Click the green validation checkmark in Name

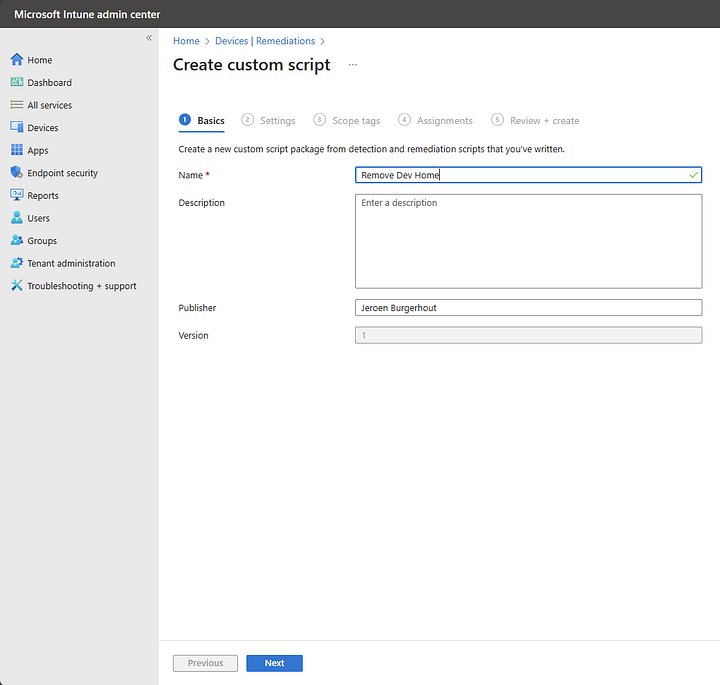[693, 175]
